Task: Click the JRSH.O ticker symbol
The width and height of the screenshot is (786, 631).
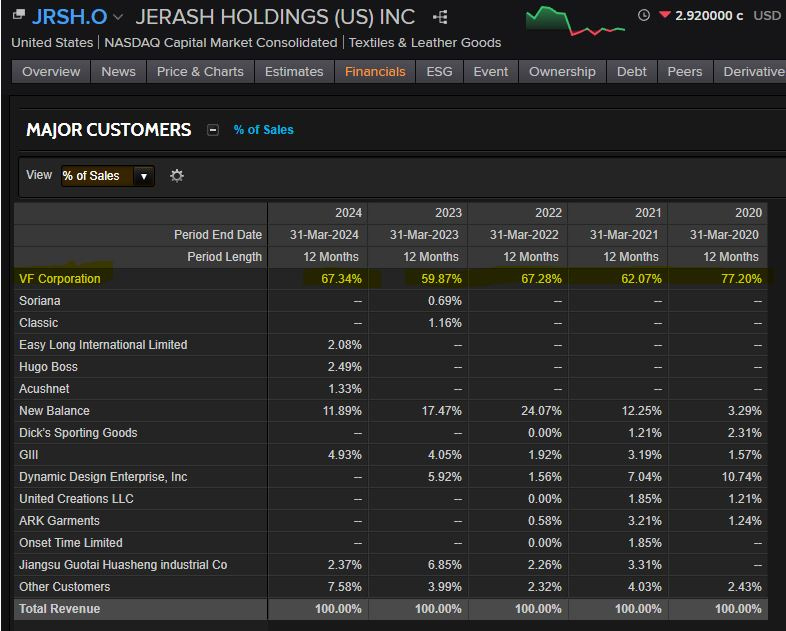Action: [x=70, y=17]
